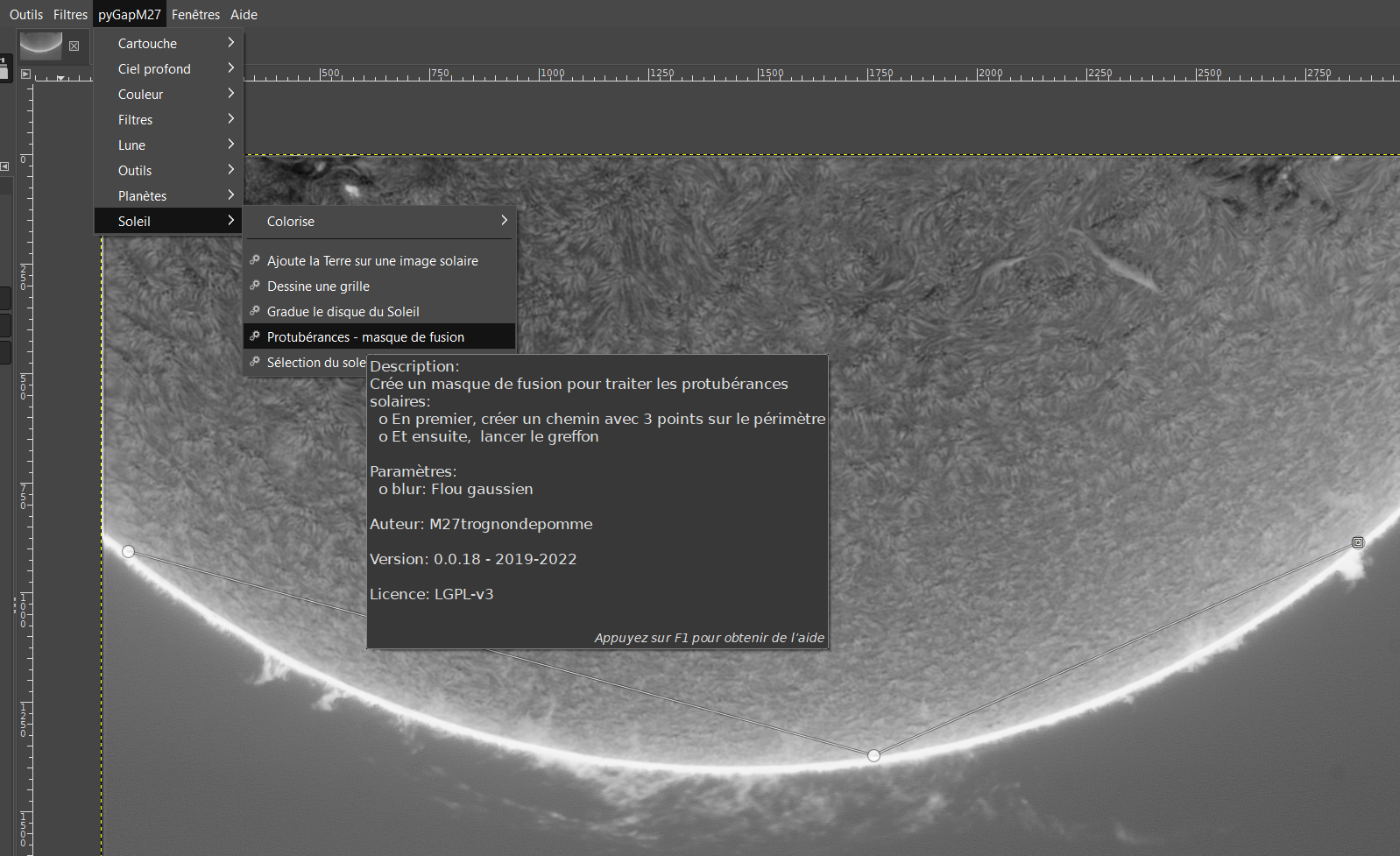Click the plug-in icon beside Sélection du sole

(255, 362)
